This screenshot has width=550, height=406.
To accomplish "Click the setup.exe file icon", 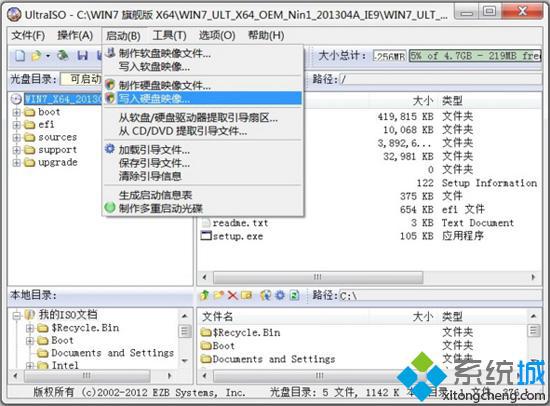I will click(206, 235).
